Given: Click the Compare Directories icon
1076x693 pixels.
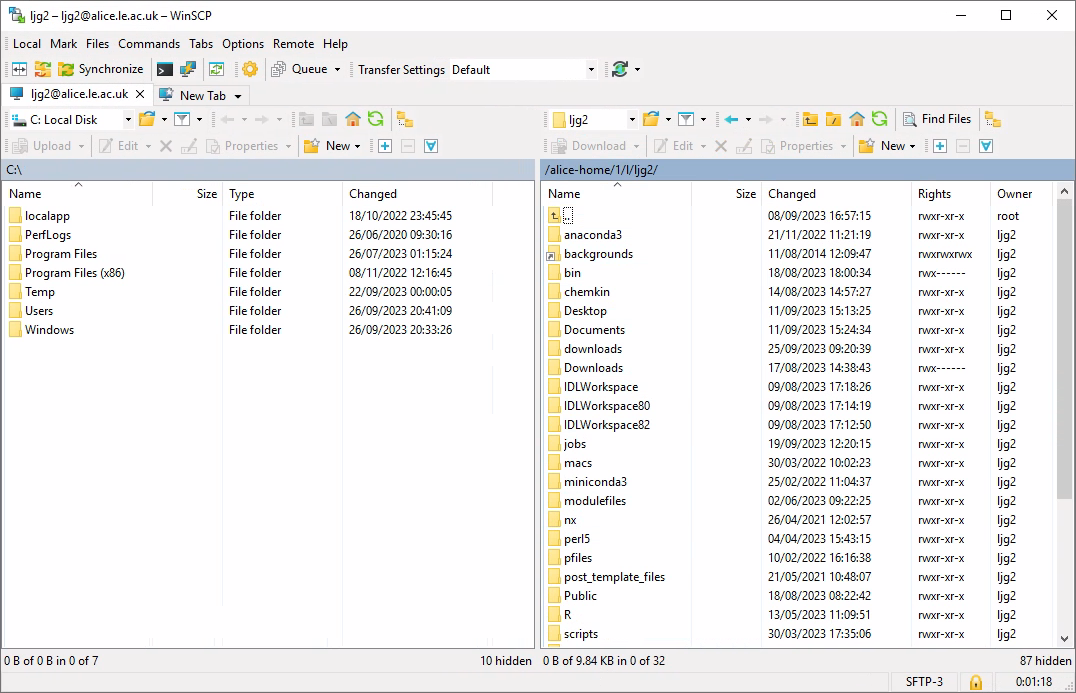Looking at the screenshot, I should 43,69.
